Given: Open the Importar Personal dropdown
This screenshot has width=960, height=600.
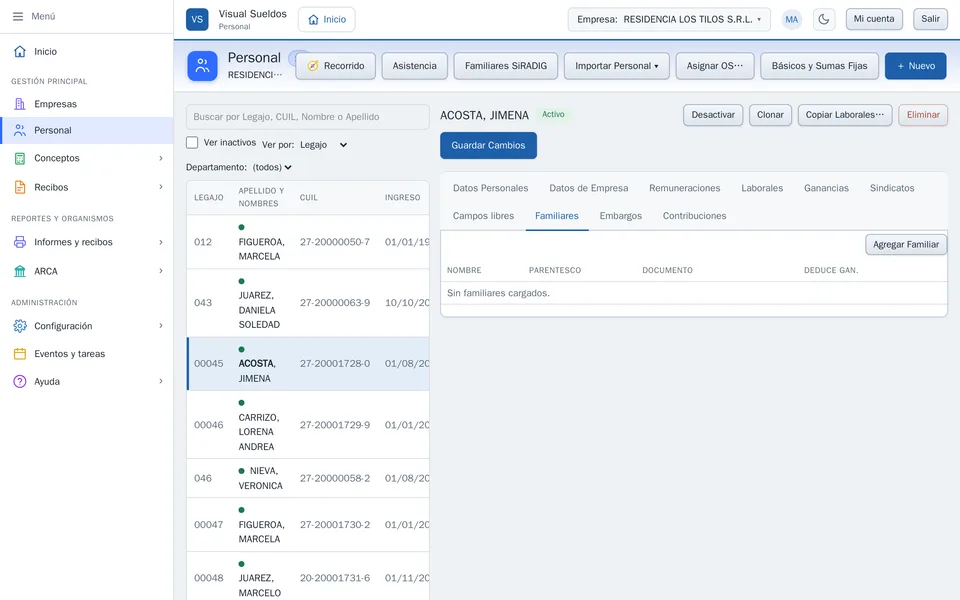Looking at the screenshot, I should point(617,66).
